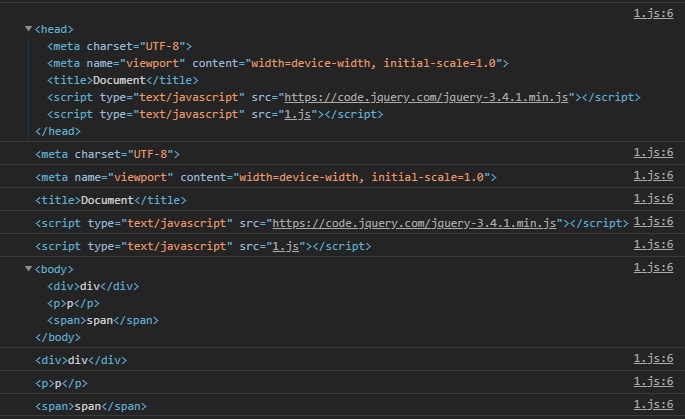
Task: Select the closing </body> tag
Action: [58, 337]
